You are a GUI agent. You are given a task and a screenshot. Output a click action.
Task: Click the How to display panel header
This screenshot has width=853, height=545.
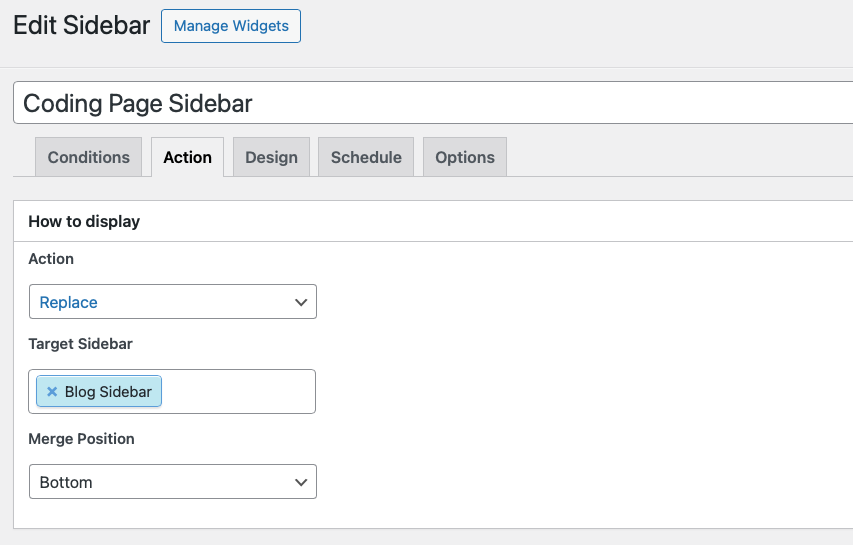click(x=433, y=221)
